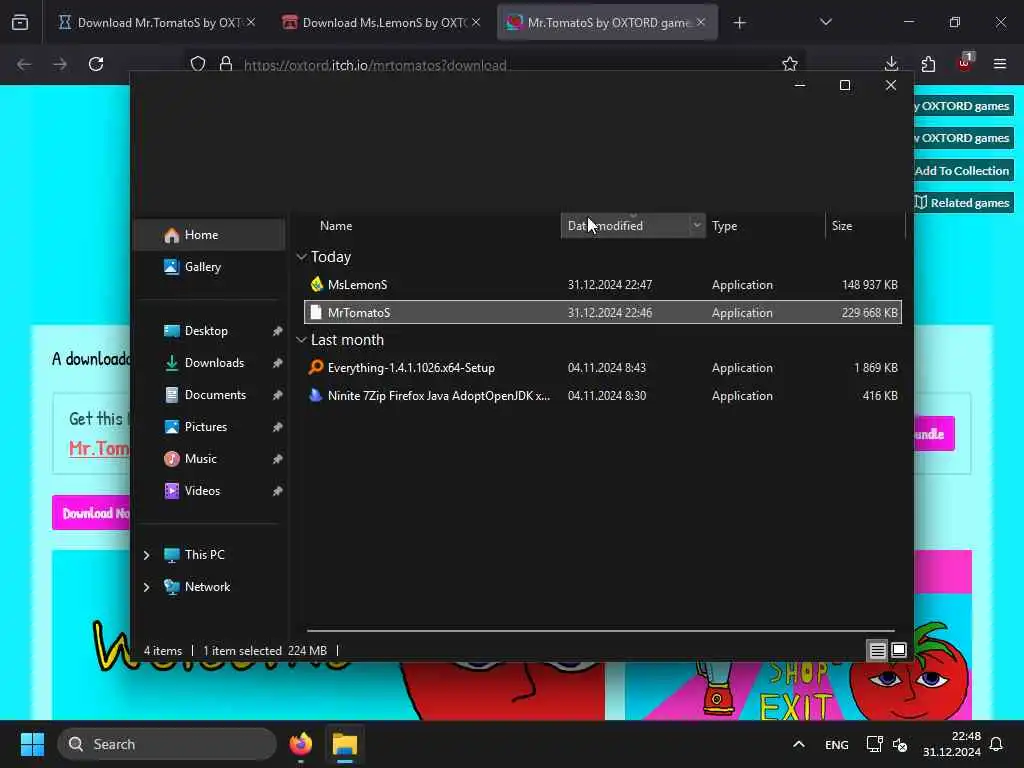Unpin Desktop using its pin icon
This screenshot has width=1024, height=768.
pos(278,331)
